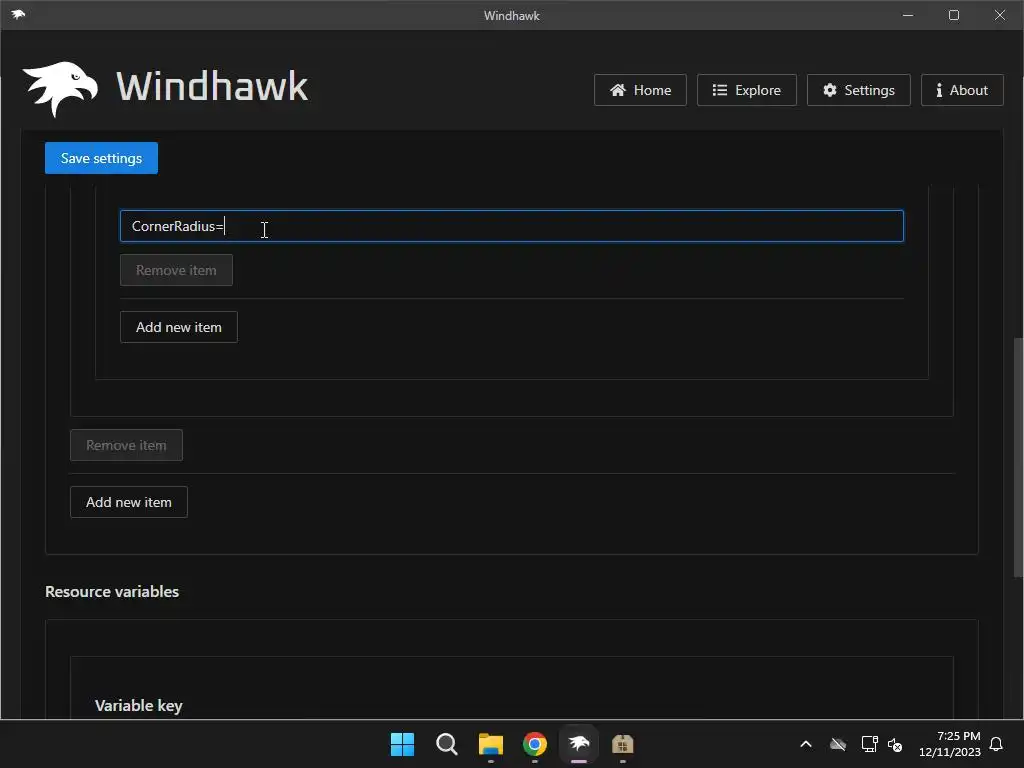Click the Windhawk eagle logo
The image size is (1024, 768).
point(60,89)
